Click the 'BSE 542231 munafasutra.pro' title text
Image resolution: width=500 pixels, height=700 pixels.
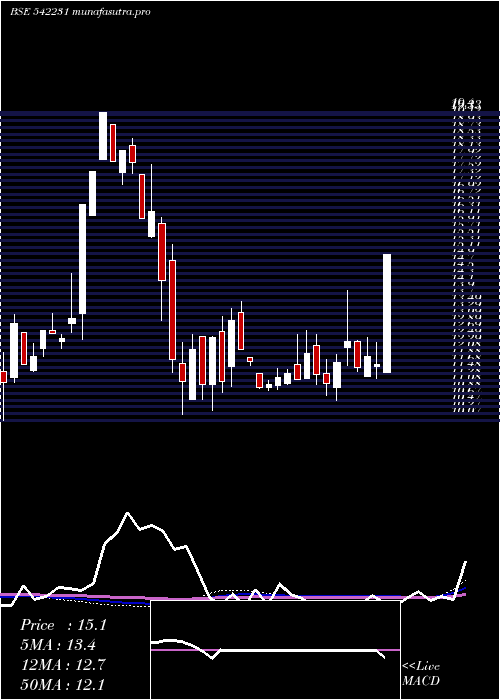(x=80, y=12)
